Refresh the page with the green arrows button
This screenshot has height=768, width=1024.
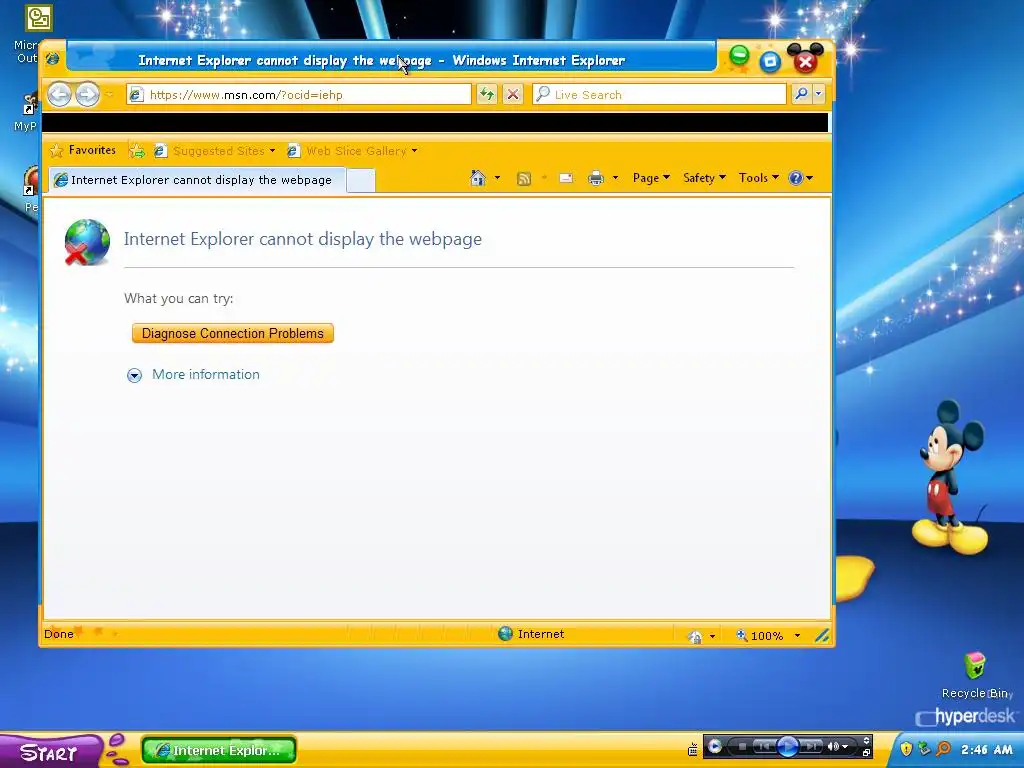487,95
